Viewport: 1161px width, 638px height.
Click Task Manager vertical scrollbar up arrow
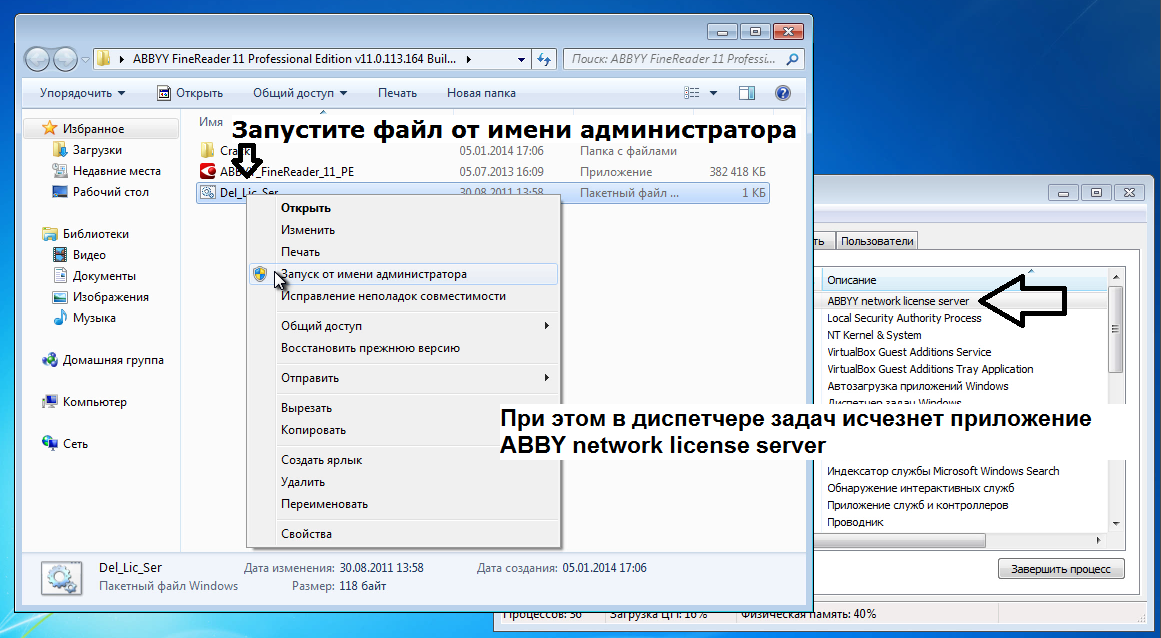[x=1116, y=277]
